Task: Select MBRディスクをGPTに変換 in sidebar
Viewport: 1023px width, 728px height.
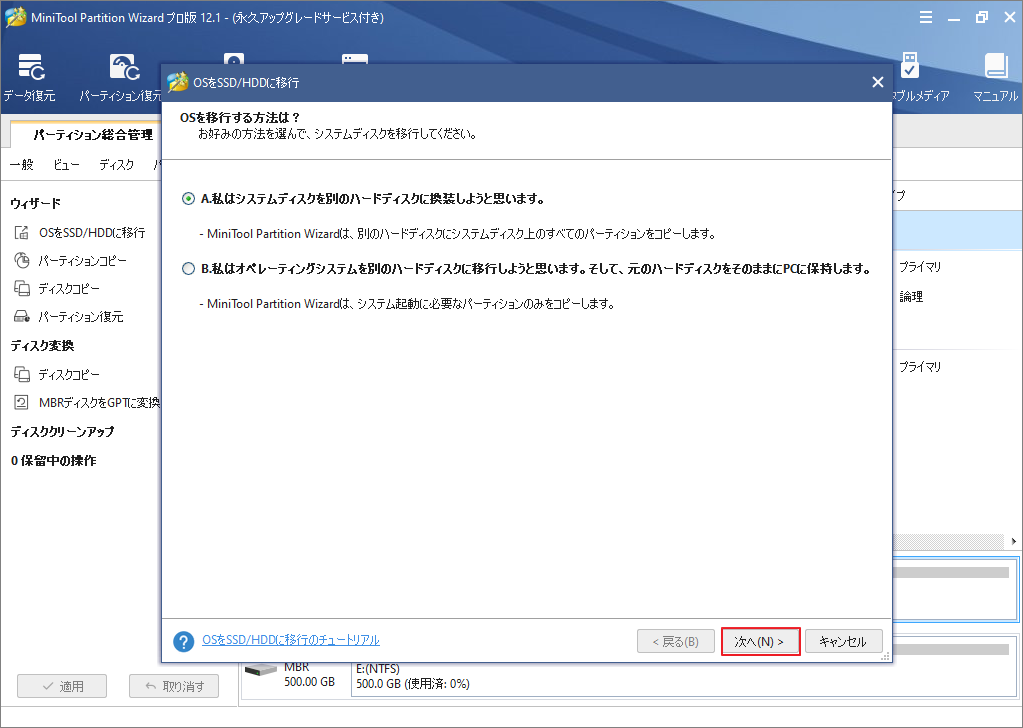Action: coord(98,402)
